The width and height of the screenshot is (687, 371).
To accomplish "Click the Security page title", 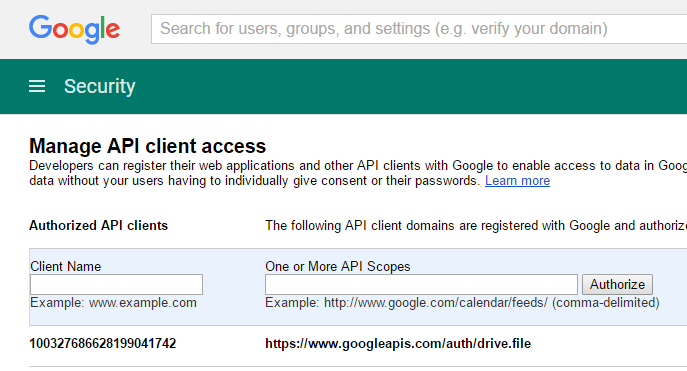I will click(x=99, y=86).
